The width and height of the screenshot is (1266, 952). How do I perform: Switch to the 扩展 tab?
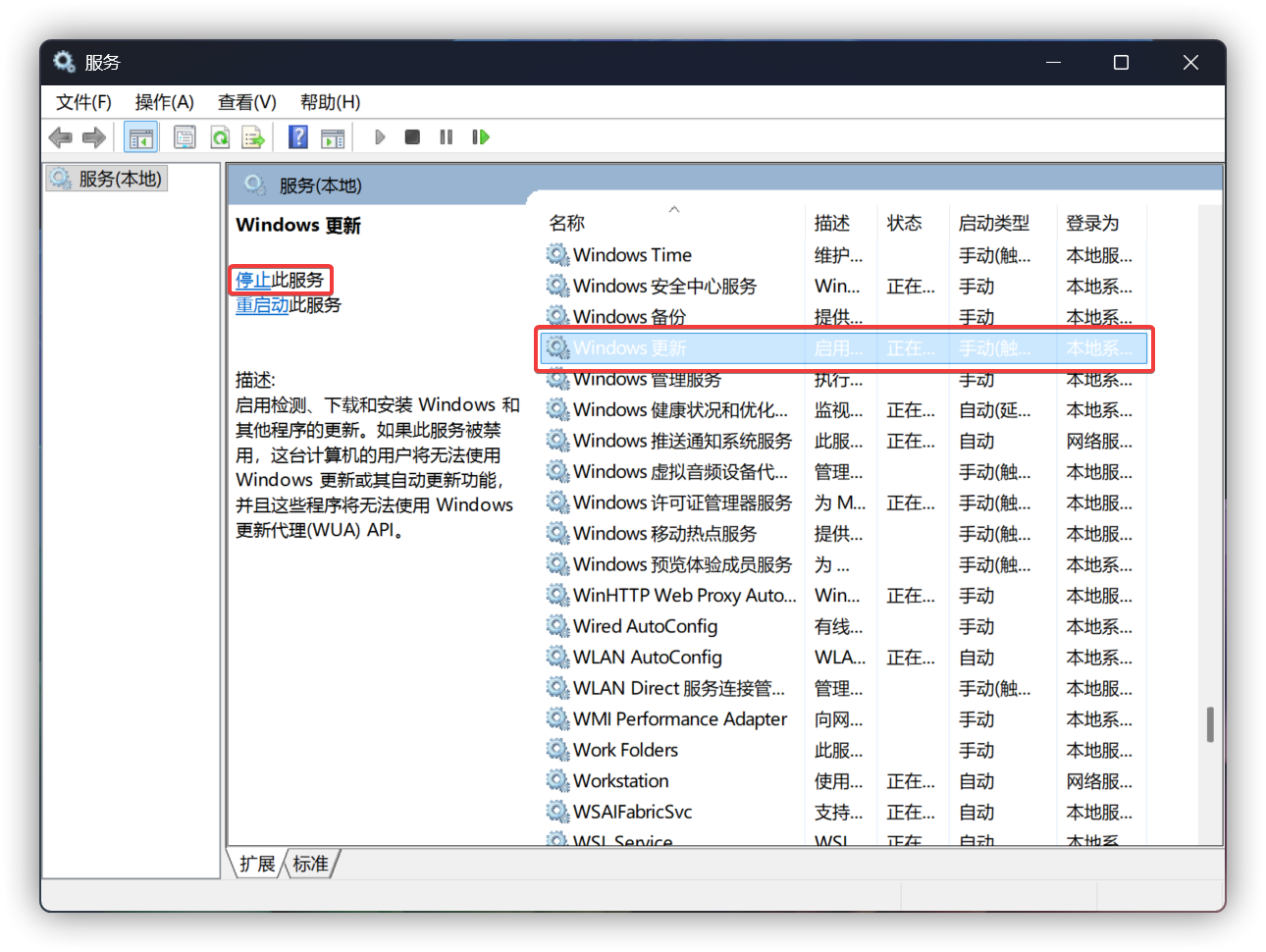coord(257,864)
